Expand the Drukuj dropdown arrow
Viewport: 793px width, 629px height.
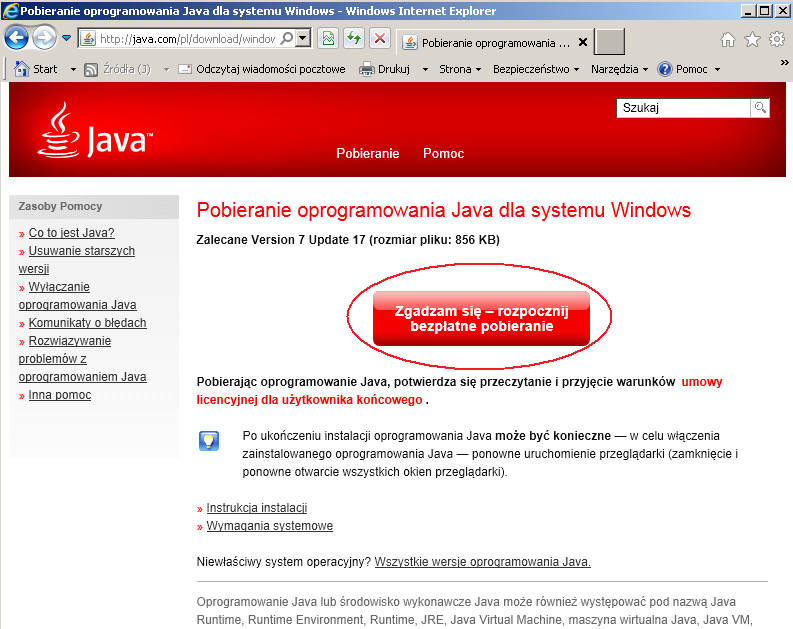point(425,69)
